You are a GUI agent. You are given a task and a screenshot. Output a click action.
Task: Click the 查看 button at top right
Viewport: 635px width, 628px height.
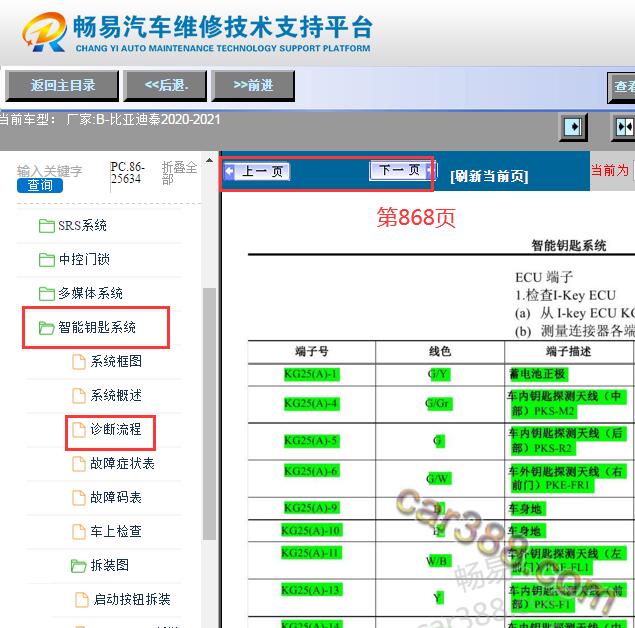(x=622, y=86)
